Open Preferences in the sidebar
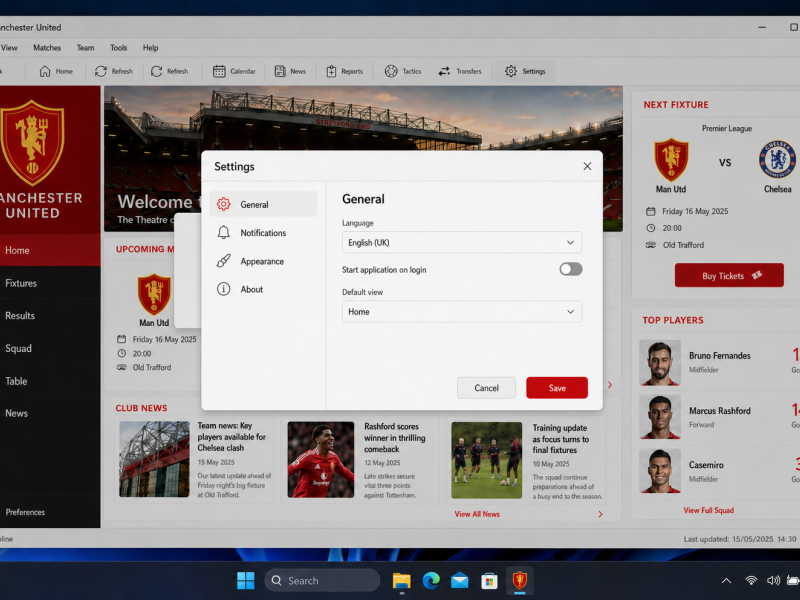 pos(25,512)
